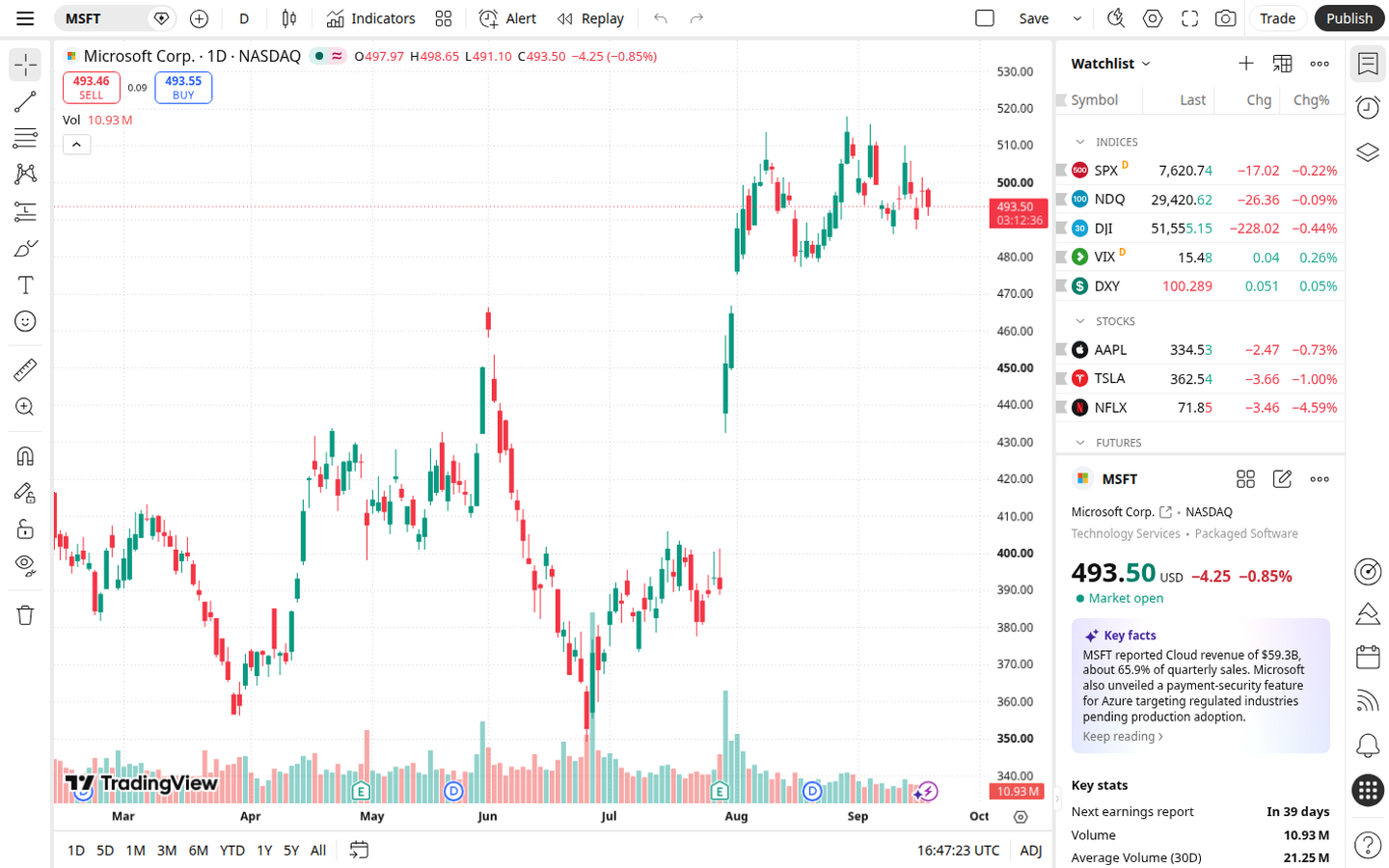
Task: Remove drawings with trash icon
Action: [25, 614]
